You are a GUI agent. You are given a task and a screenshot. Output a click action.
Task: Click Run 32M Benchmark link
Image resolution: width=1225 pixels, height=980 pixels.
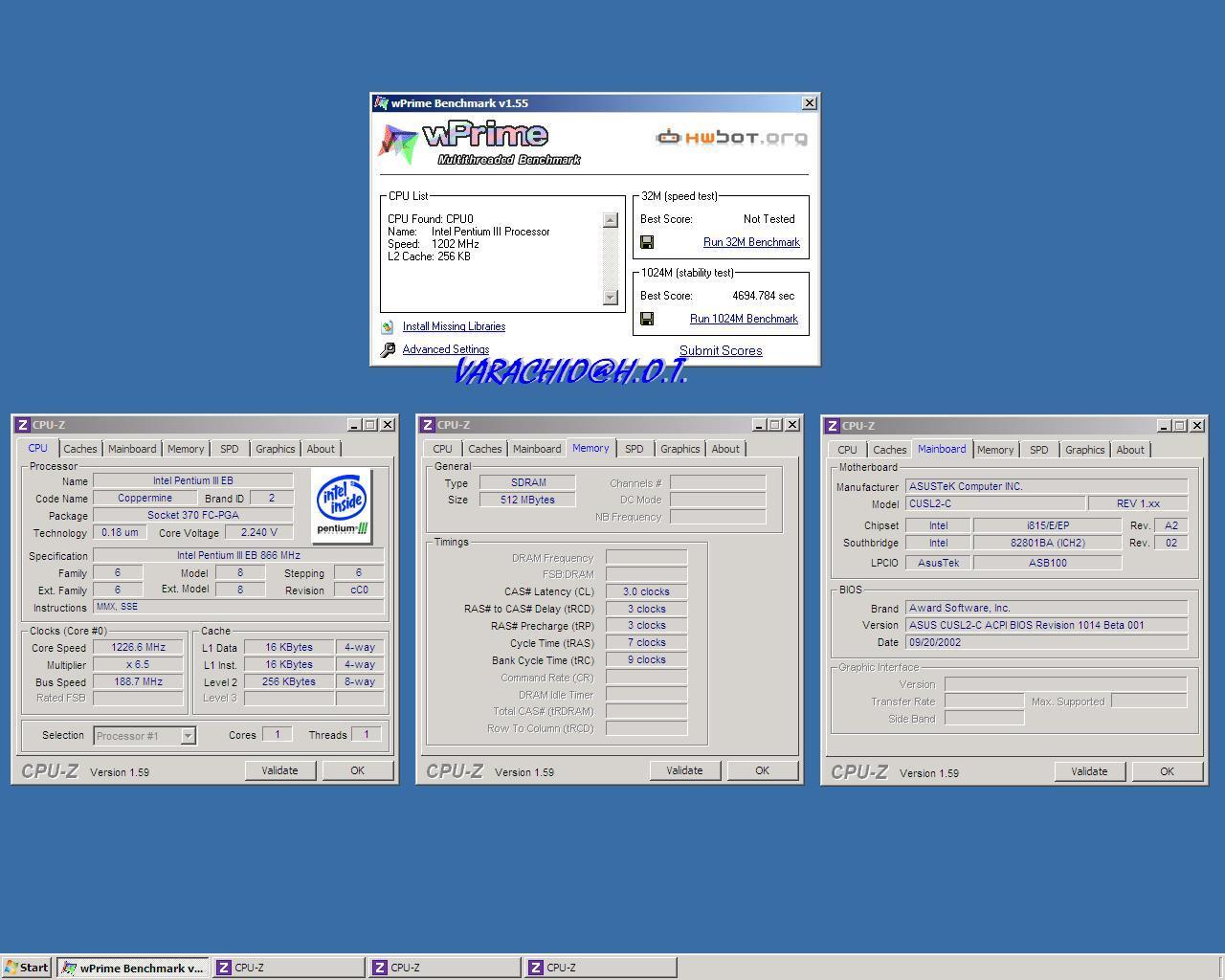pyautogui.click(x=751, y=243)
